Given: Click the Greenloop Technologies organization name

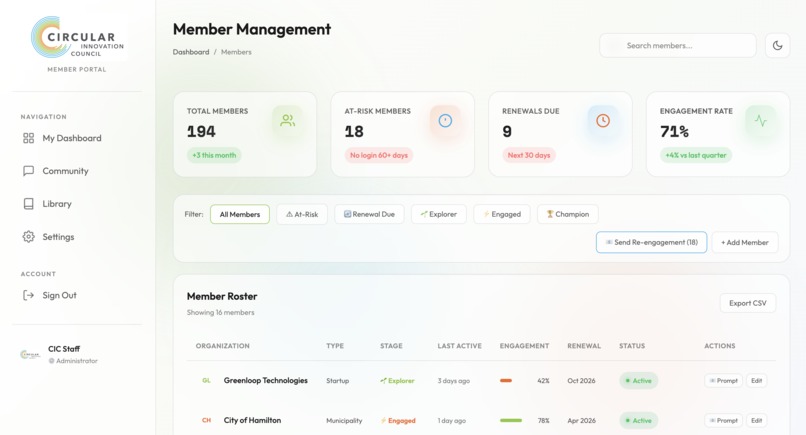Looking at the screenshot, I should tap(266, 380).
